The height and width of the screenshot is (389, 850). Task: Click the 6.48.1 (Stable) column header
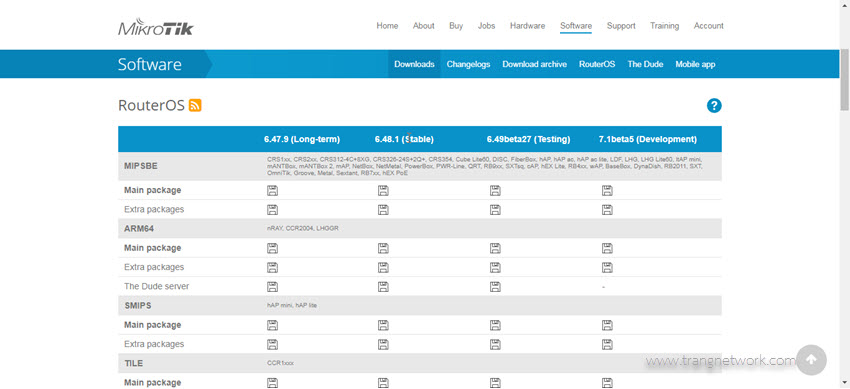pos(404,139)
